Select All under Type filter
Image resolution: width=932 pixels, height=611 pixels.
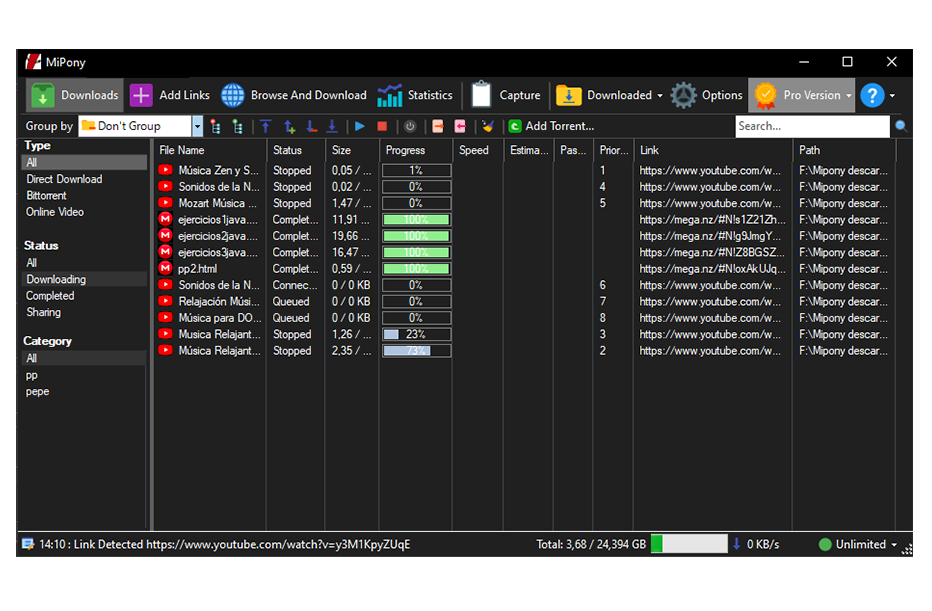(x=84, y=162)
